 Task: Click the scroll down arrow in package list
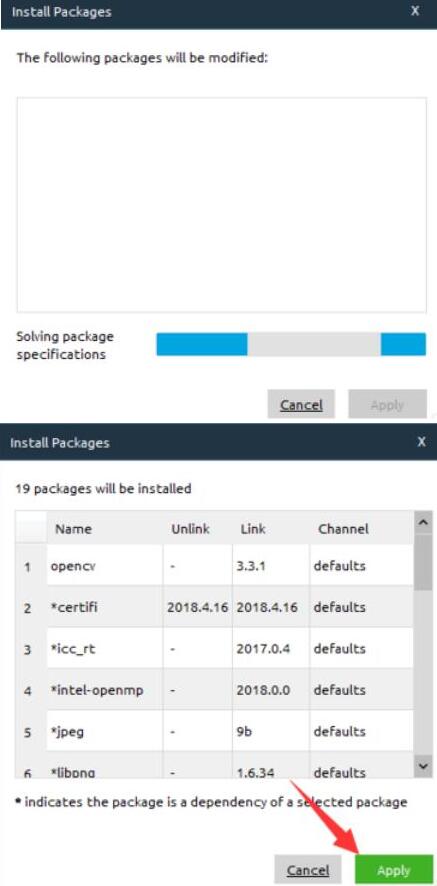pos(423,766)
